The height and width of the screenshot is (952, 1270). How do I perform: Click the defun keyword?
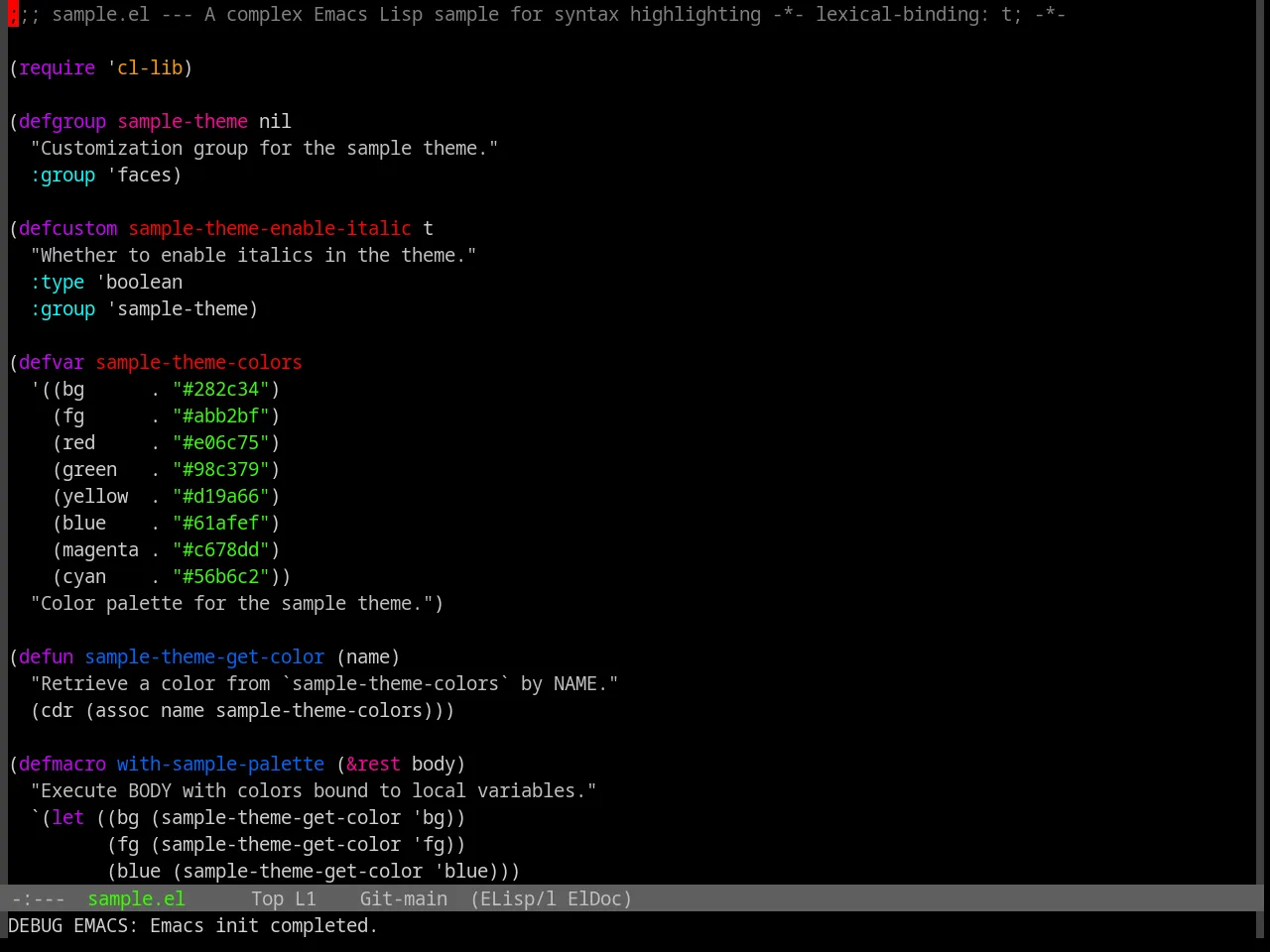coord(46,656)
